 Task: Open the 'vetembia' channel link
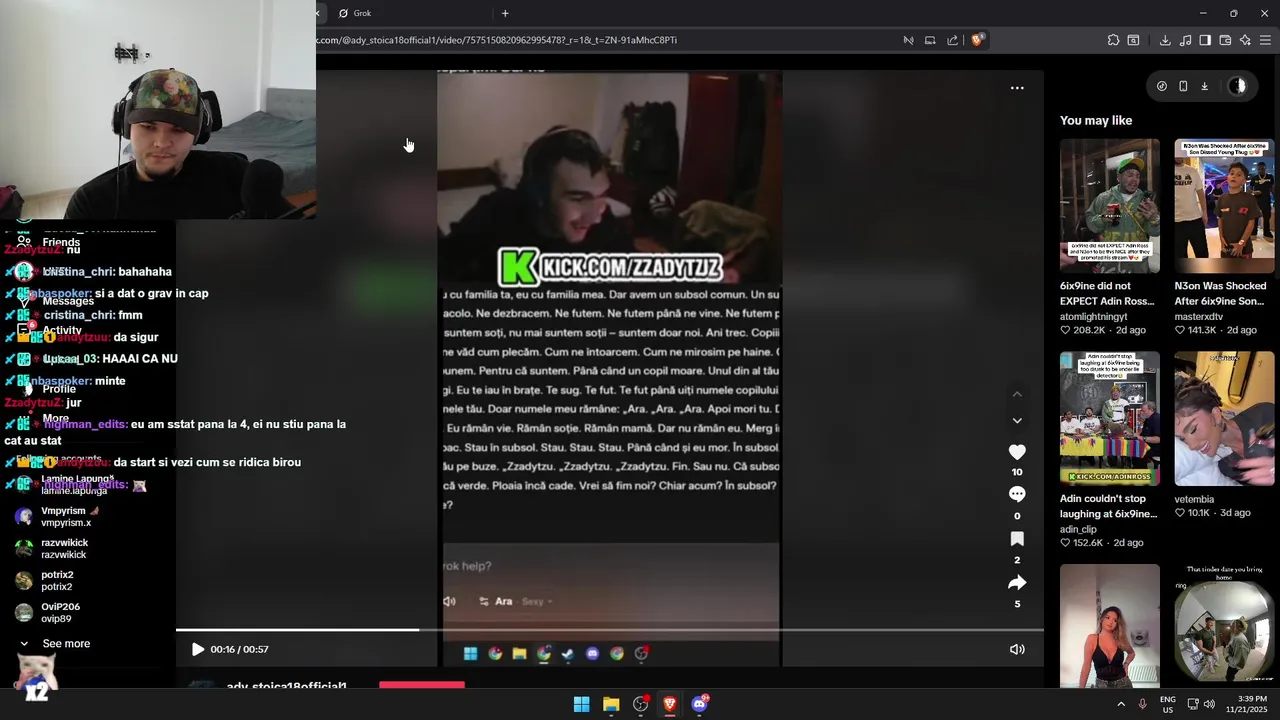point(1194,499)
